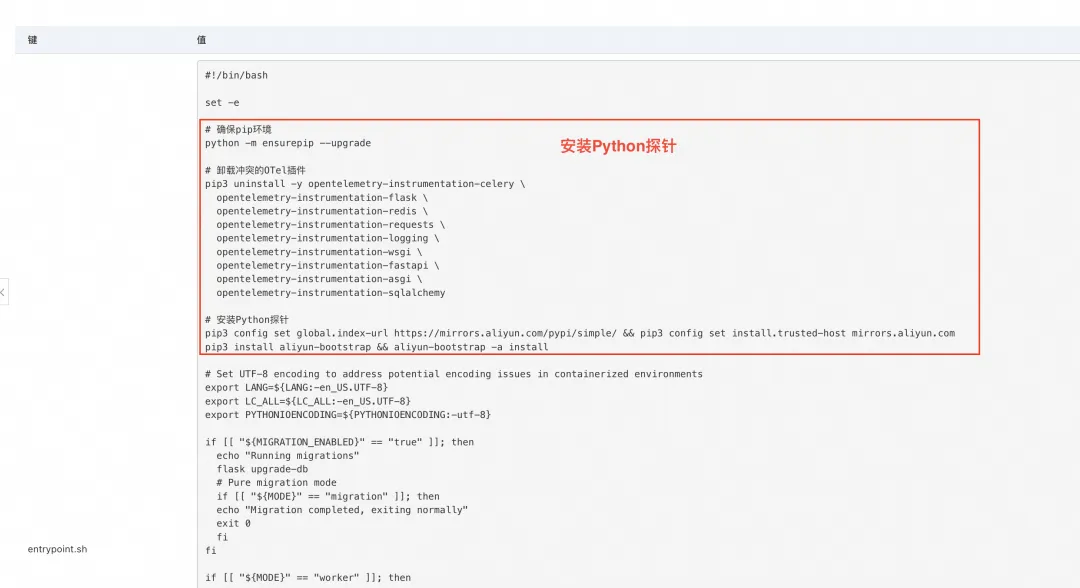This screenshot has width=1080, height=588.
Task: Click the pip3 install aliyun-bootstrap line
Action: [x=377, y=347]
